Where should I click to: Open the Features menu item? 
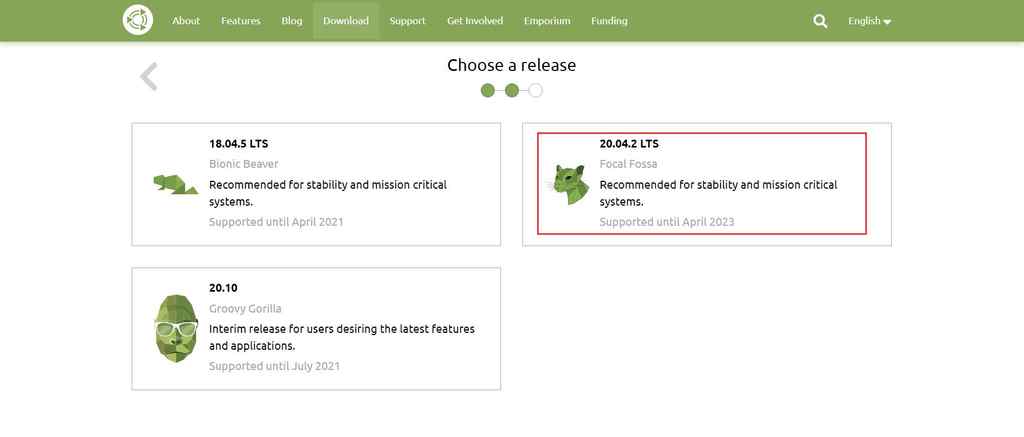click(x=241, y=21)
